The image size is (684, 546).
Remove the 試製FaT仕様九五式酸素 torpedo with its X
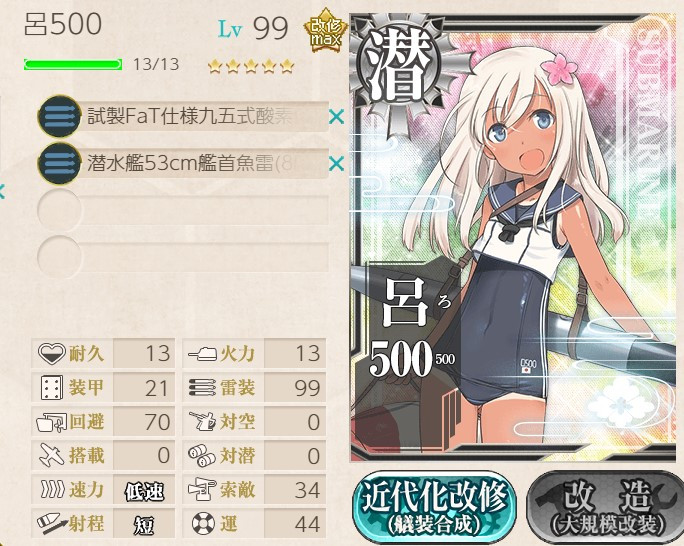point(337,117)
